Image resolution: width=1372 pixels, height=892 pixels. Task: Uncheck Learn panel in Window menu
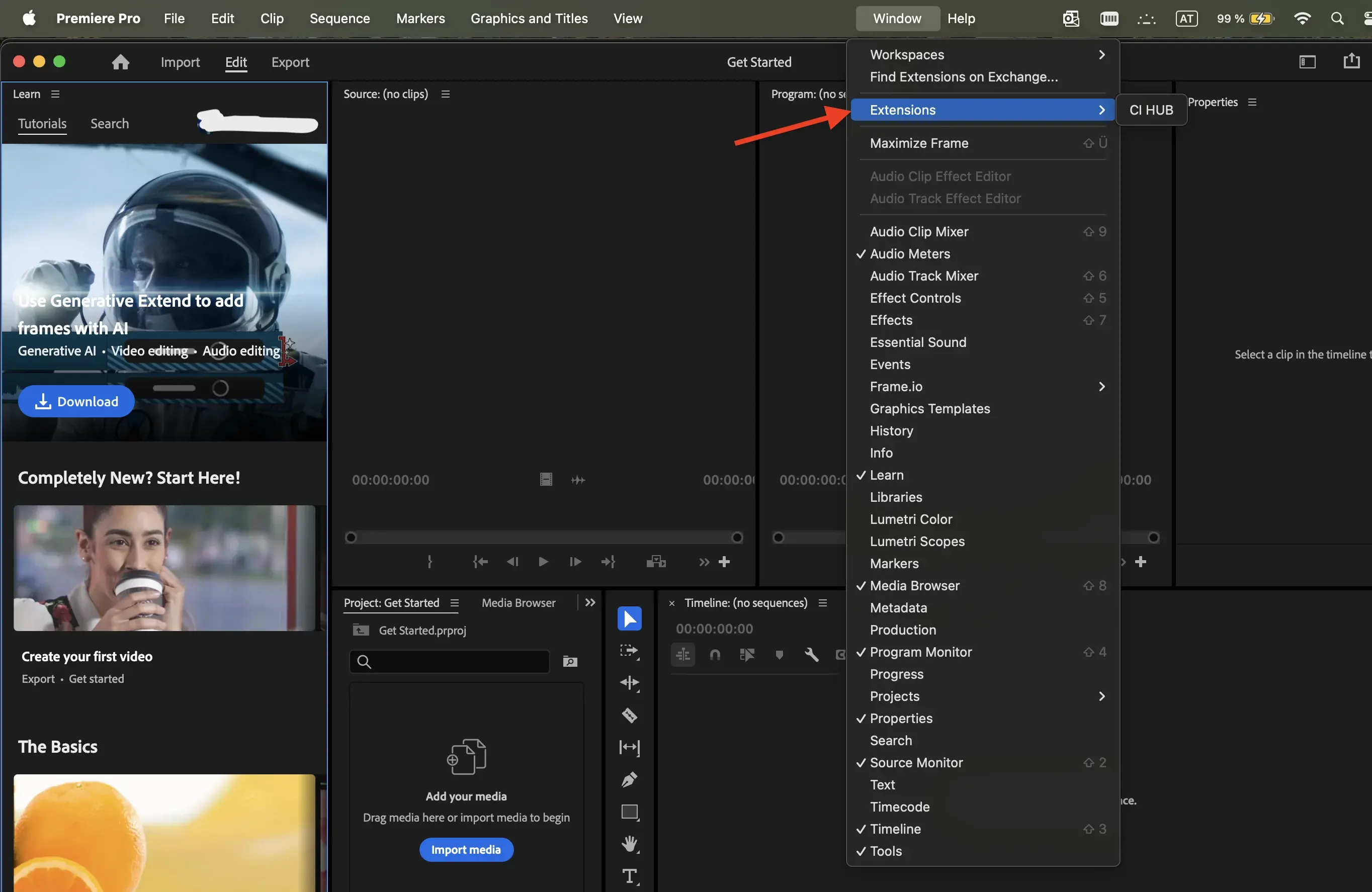pos(983,475)
